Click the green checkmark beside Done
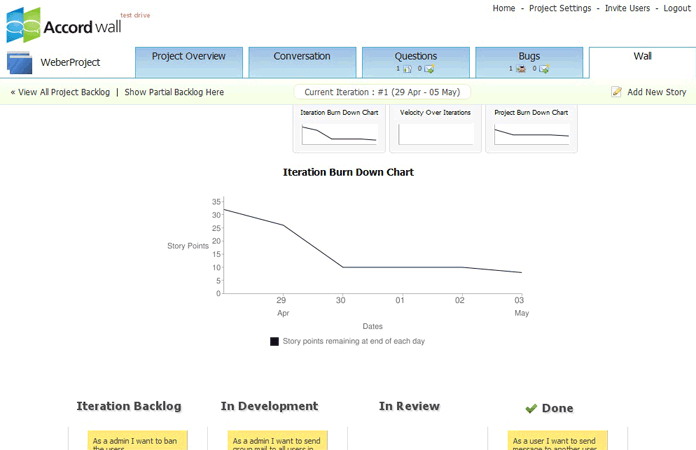696x450 pixels. pos(531,408)
